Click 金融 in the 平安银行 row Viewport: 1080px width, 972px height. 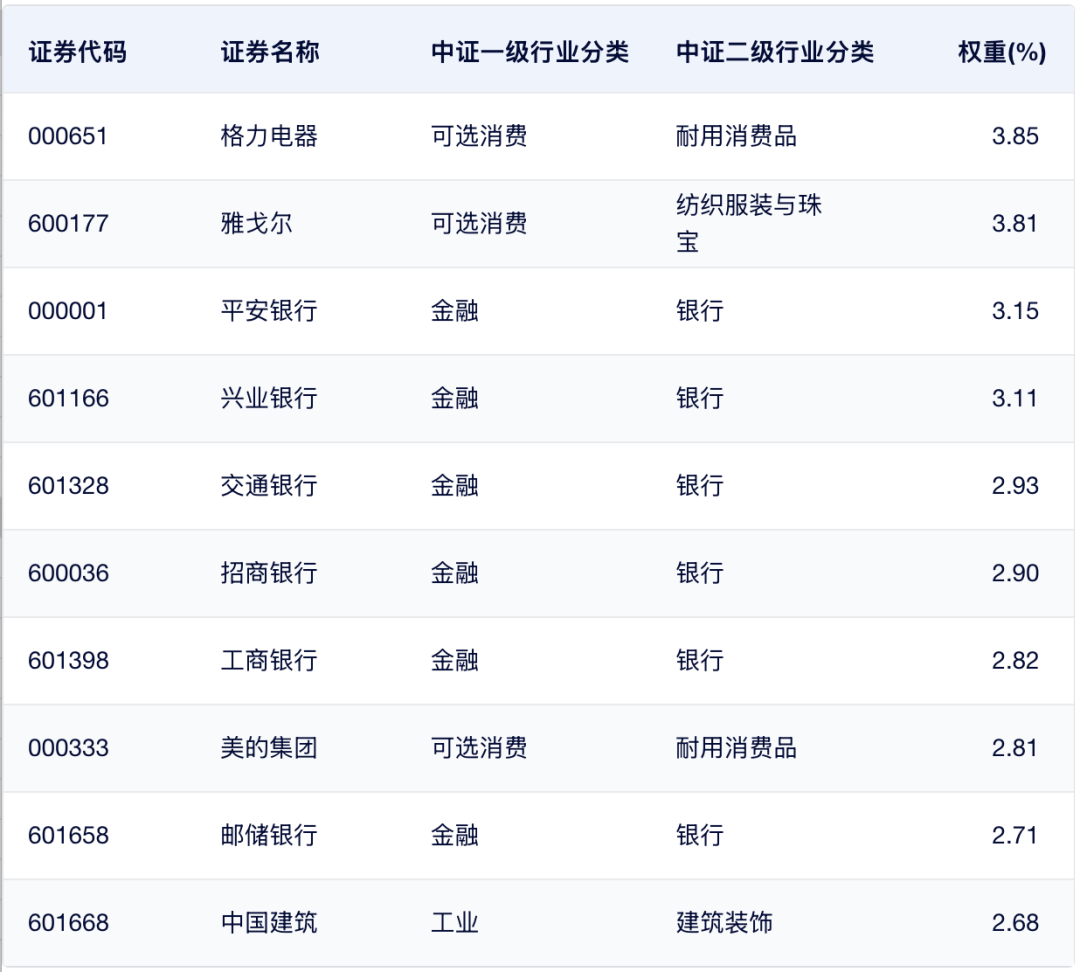pyautogui.click(x=455, y=311)
